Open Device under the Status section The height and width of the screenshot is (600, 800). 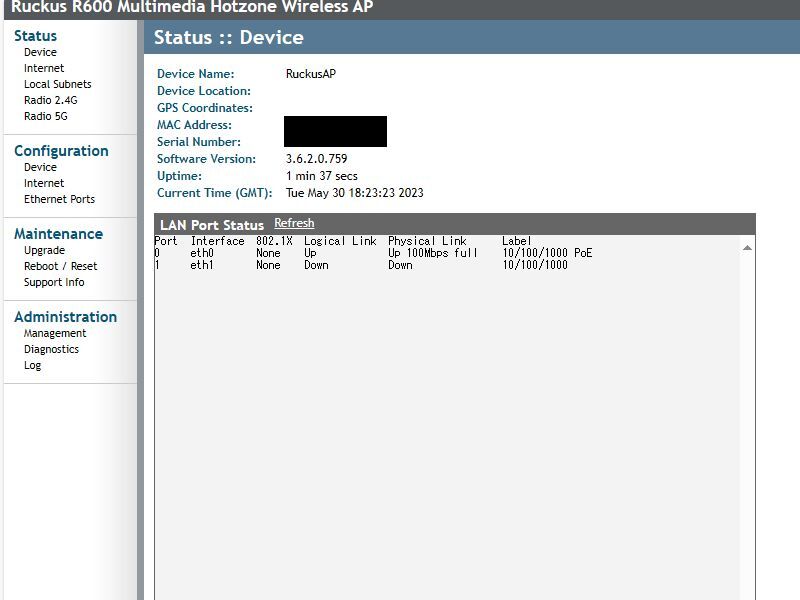[x=40, y=53]
